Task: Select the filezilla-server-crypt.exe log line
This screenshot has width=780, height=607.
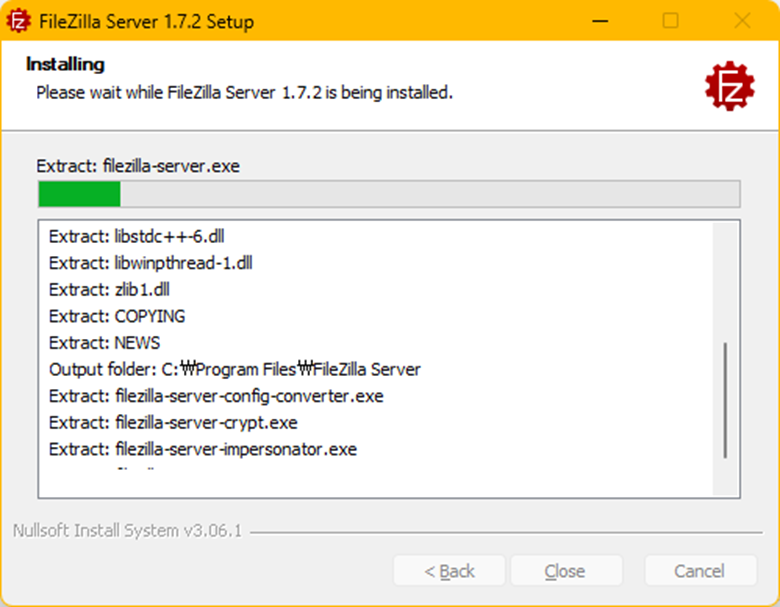Action: coord(173,422)
